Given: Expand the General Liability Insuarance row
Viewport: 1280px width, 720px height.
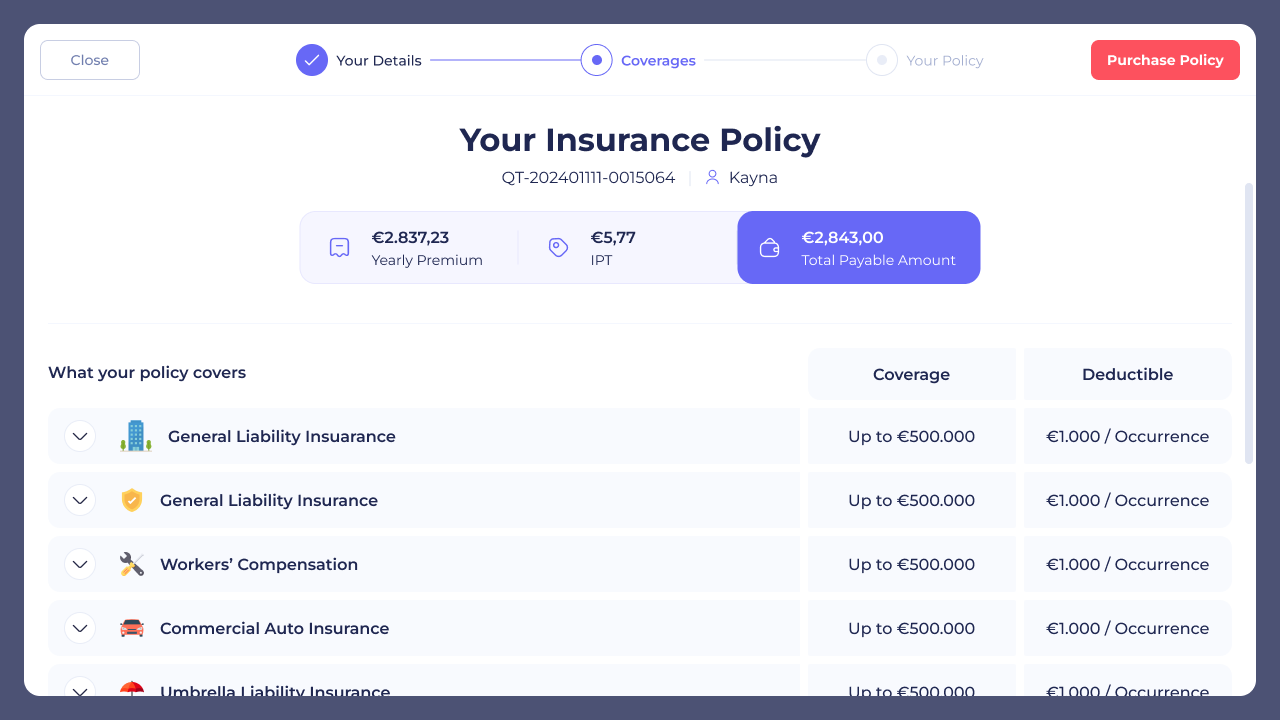Looking at the screenshot, I should [x=80, y=436].
